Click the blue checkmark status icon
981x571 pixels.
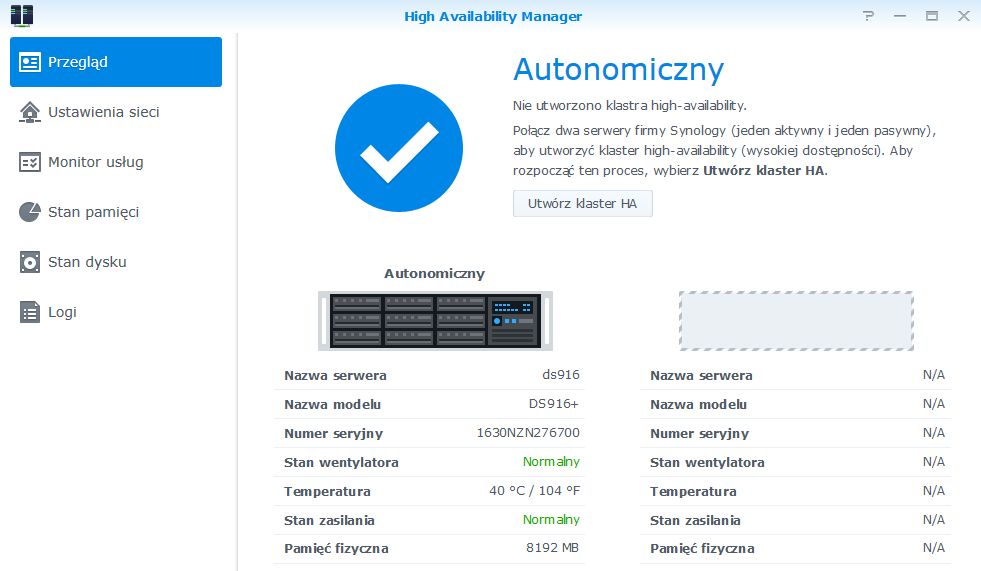399,148
